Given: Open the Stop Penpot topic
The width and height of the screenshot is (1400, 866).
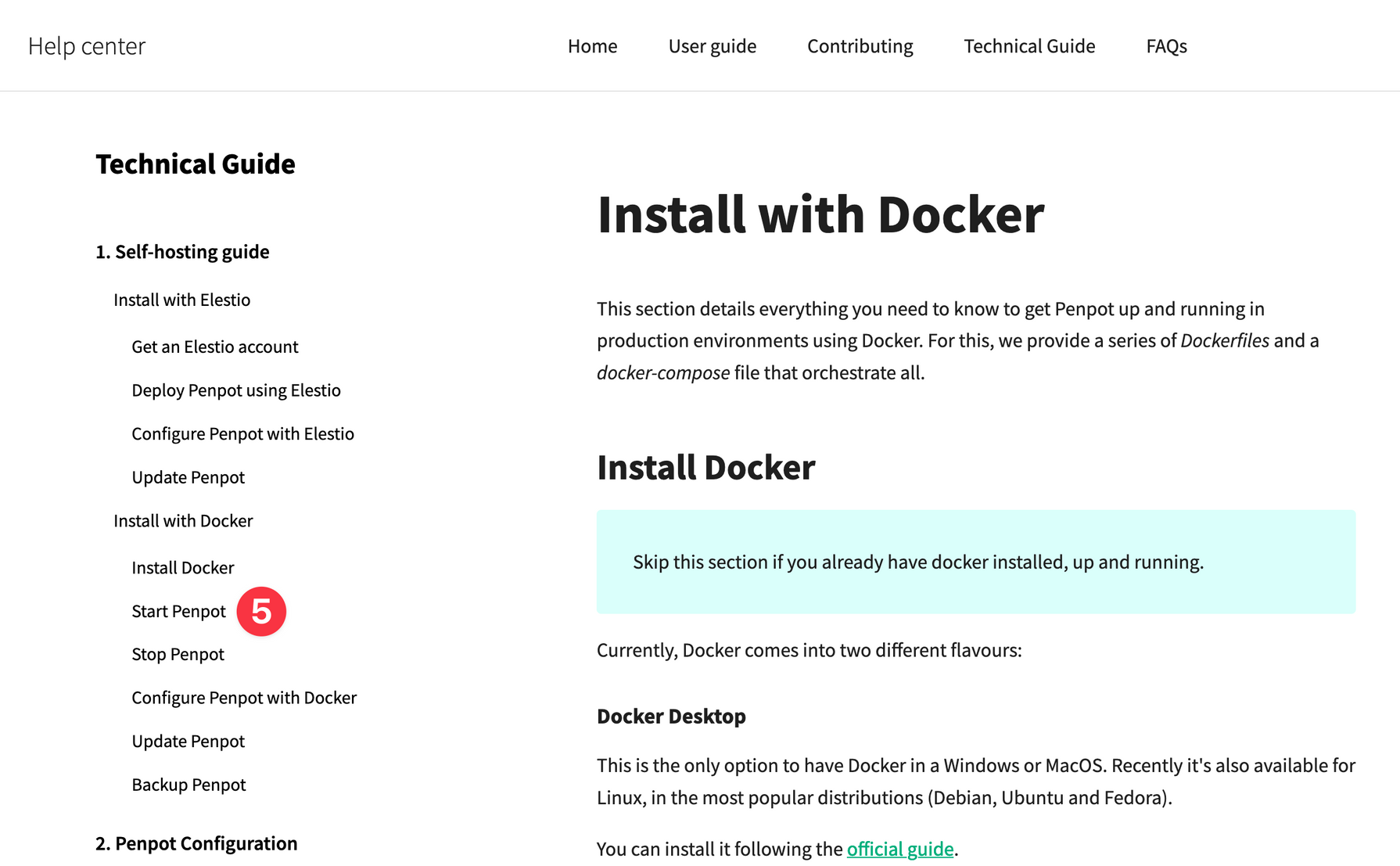Looking at the screenshot, I should (x=178, y=654).
